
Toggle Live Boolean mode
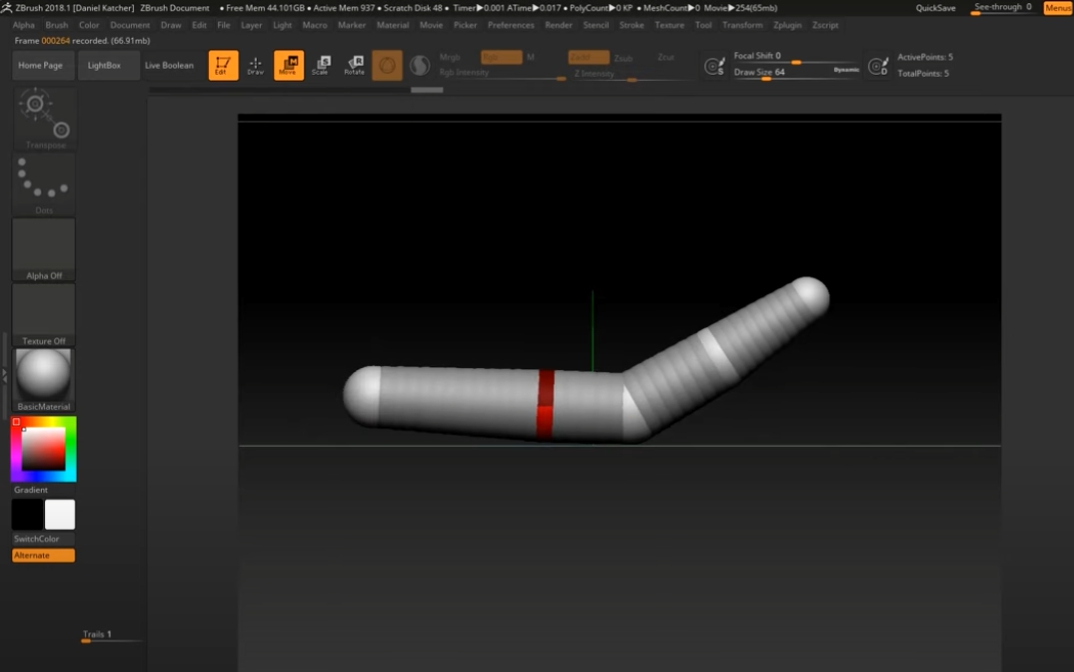tap(169, 65)
